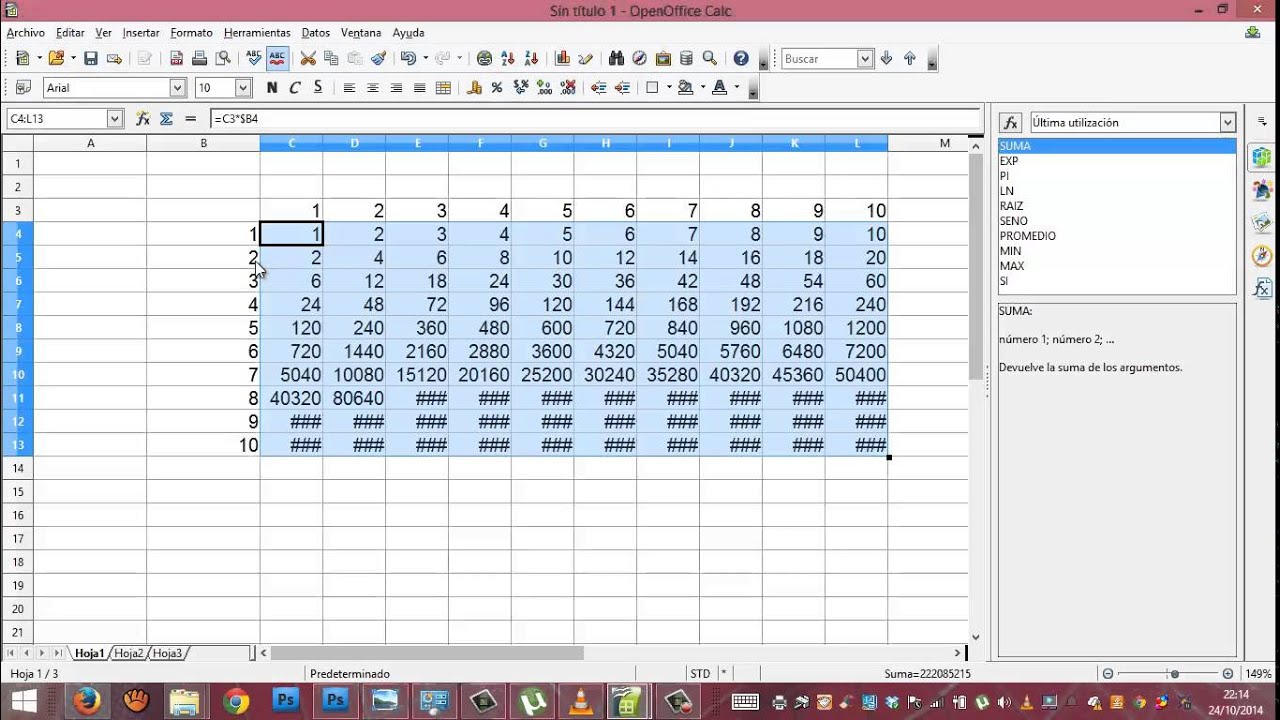This screenshot has width=1280, height=720.
Task: Expand the Name Box dropdown (C4:L13)
Action: pos(114,118)
